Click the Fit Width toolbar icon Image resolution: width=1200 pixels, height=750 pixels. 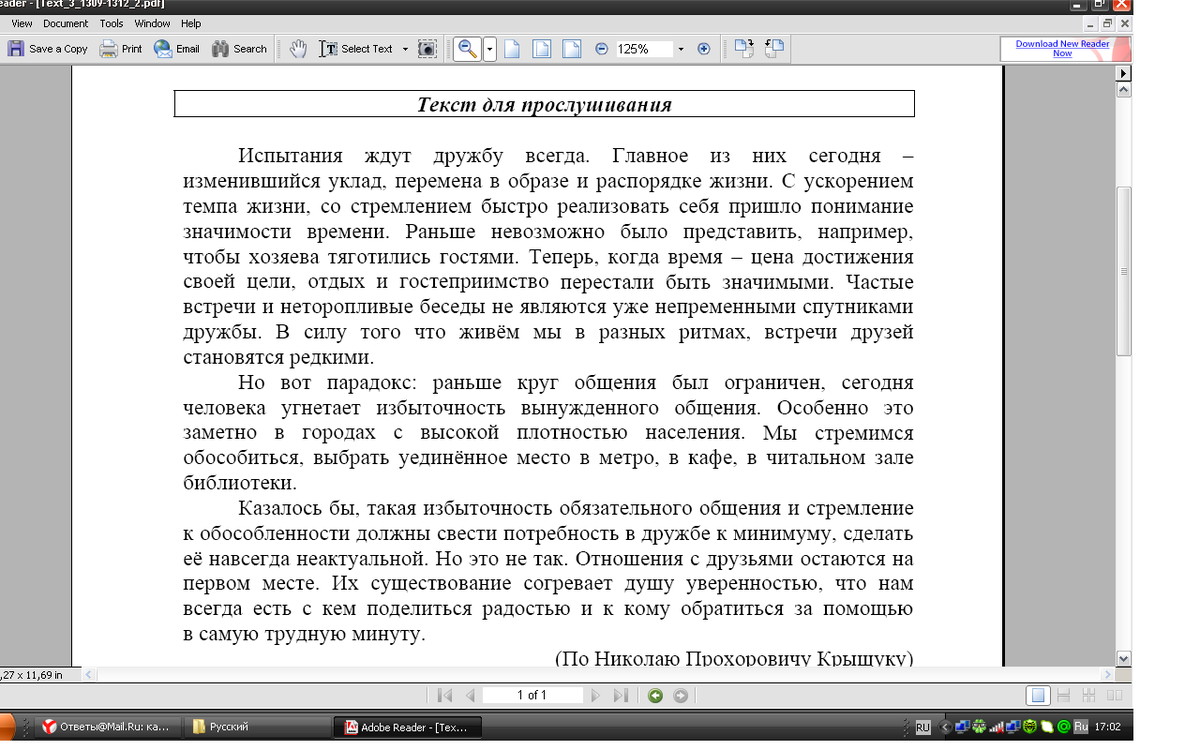pos(571,48)
